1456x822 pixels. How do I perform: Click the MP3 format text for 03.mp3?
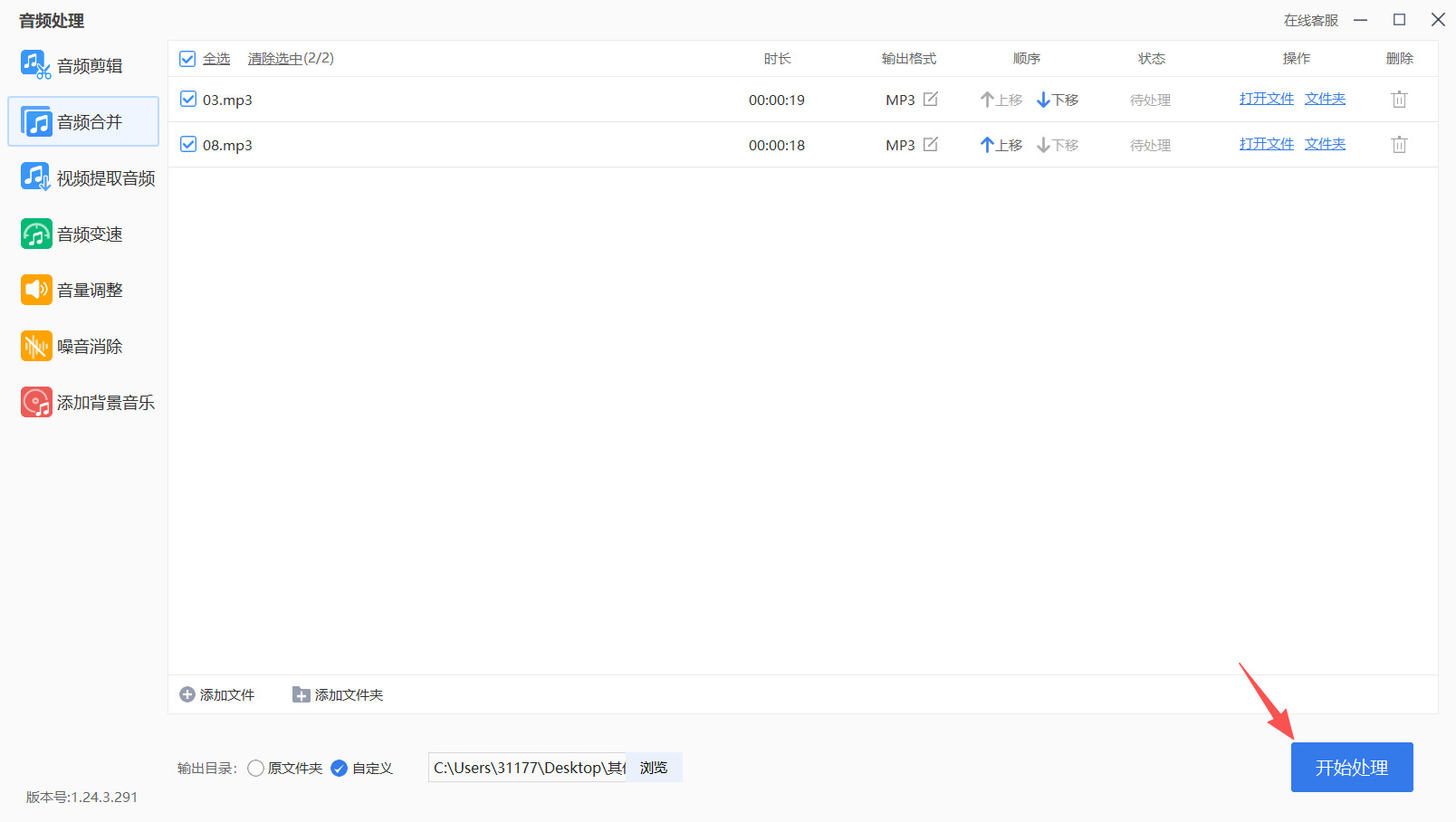coord(900,100)
